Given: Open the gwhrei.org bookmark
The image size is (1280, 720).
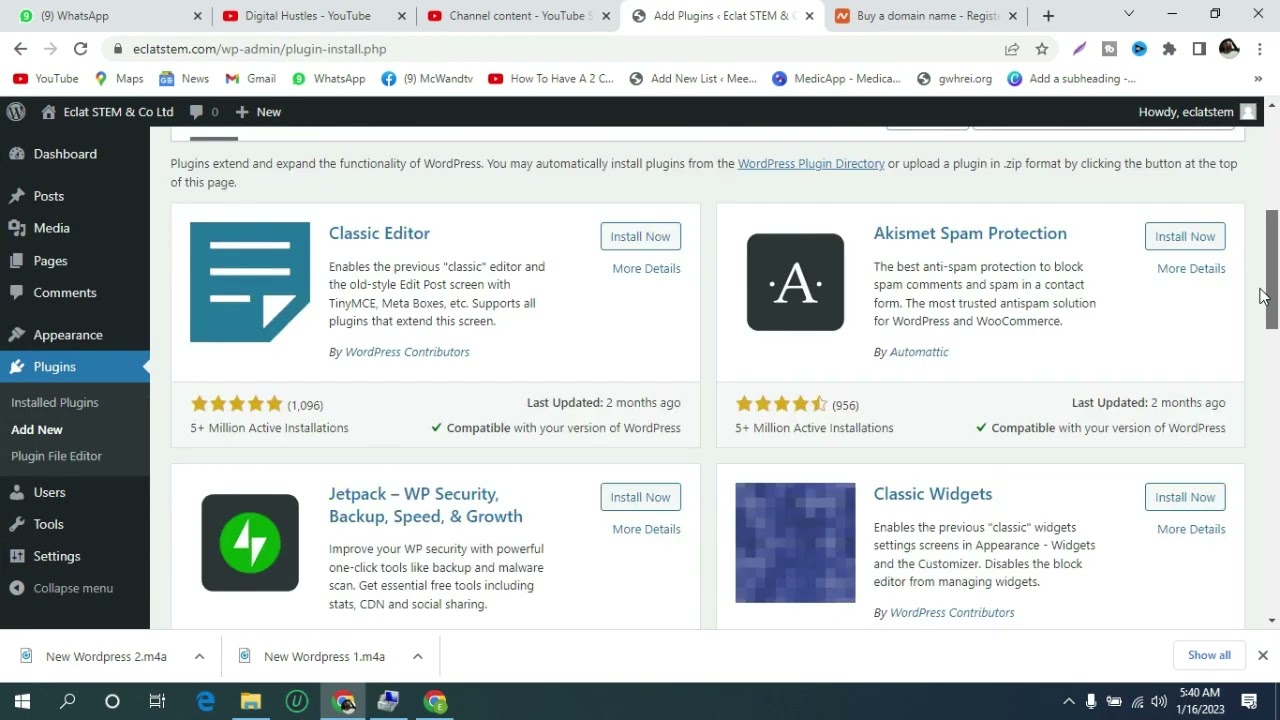Looking at the screenshot, I should 955,79.
